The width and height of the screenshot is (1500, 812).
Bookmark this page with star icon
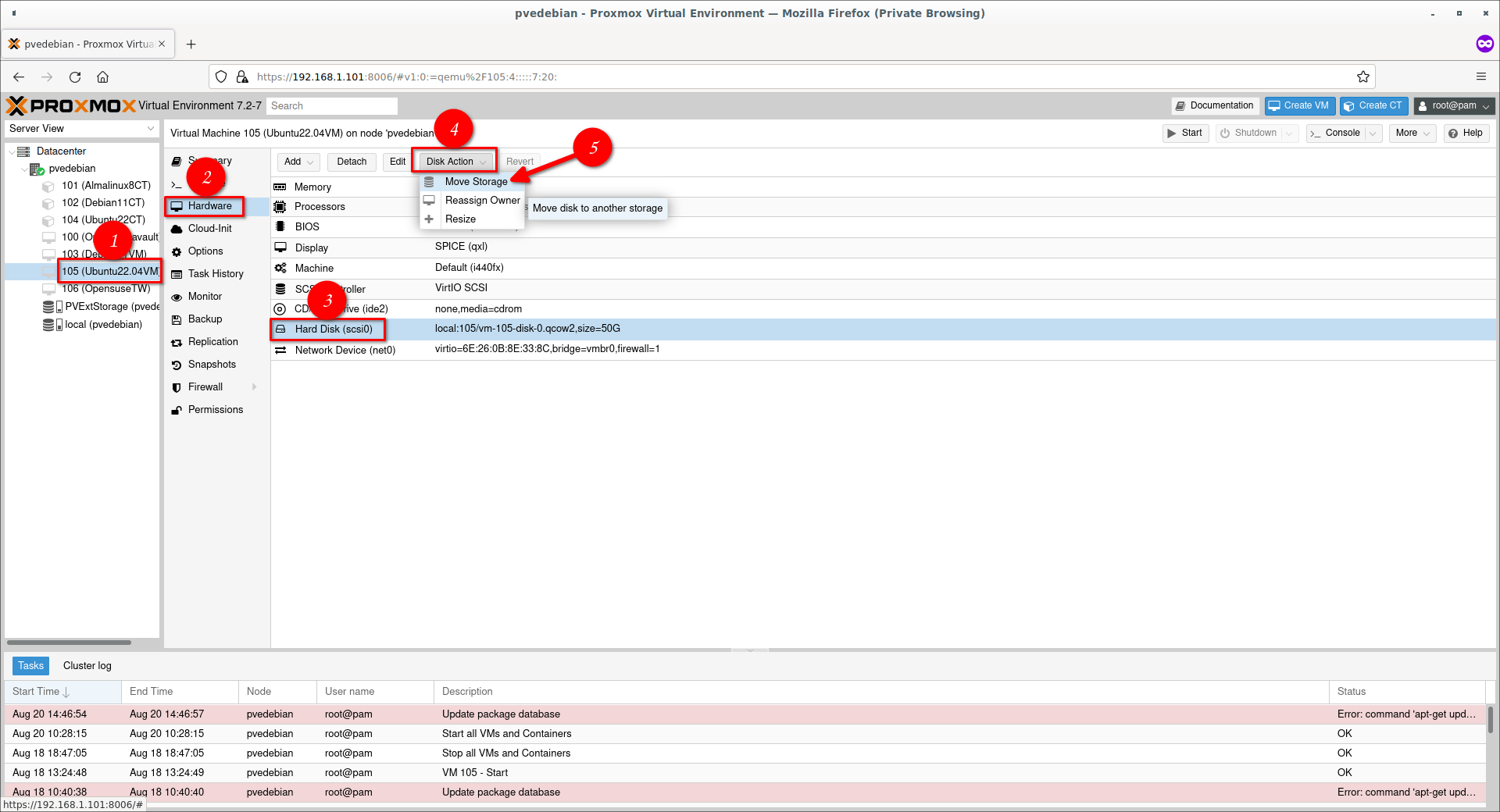tap(1363, 77)
